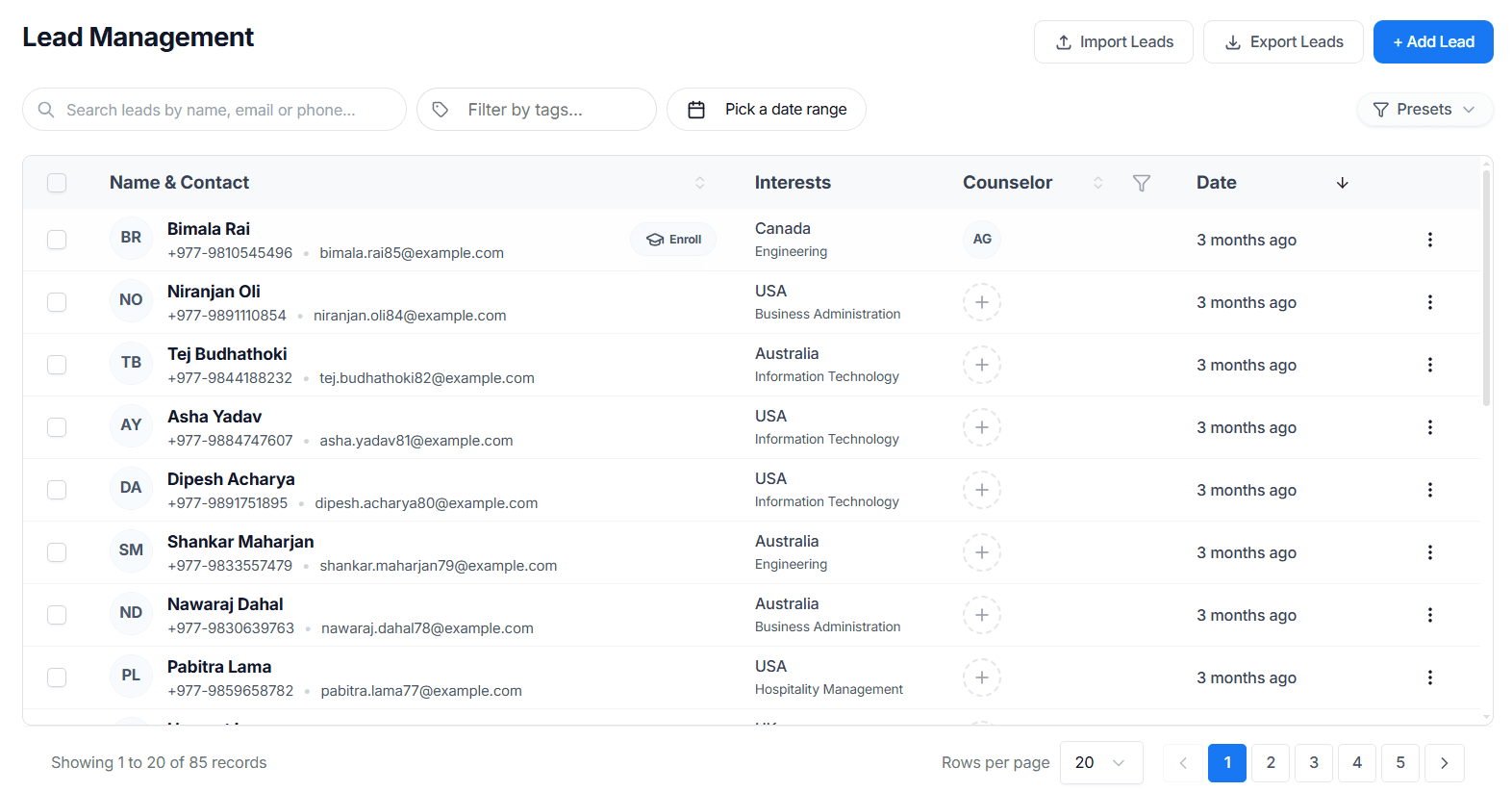Open actions menu for Pabitra Lama

pyautogui.click(x=1429, y=677)
